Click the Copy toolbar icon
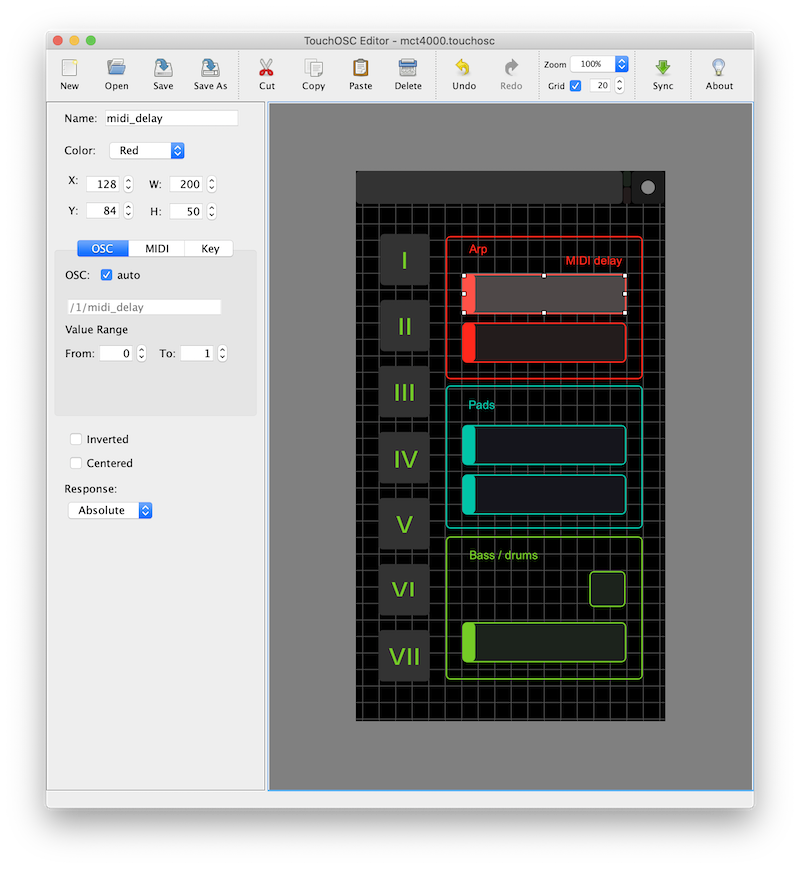Viewport: 800px width, 869px height. point(313,68)
